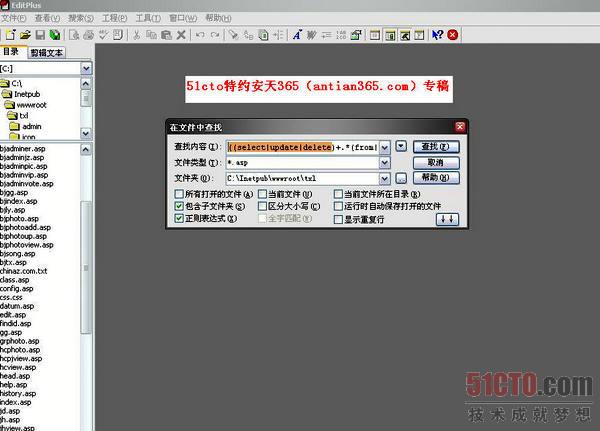The width and height of the screenshot is (600, 431).
Task: Click the 文件类型 *.asp input field
Action: pyautogui.click(x=302, y=163)
